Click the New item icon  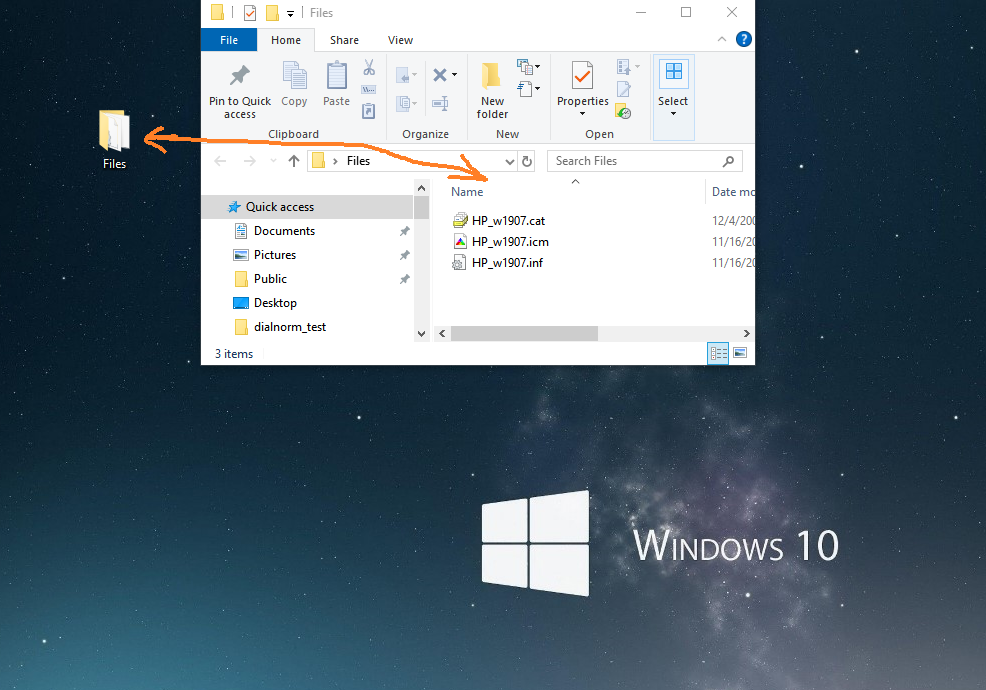(524, 66)
